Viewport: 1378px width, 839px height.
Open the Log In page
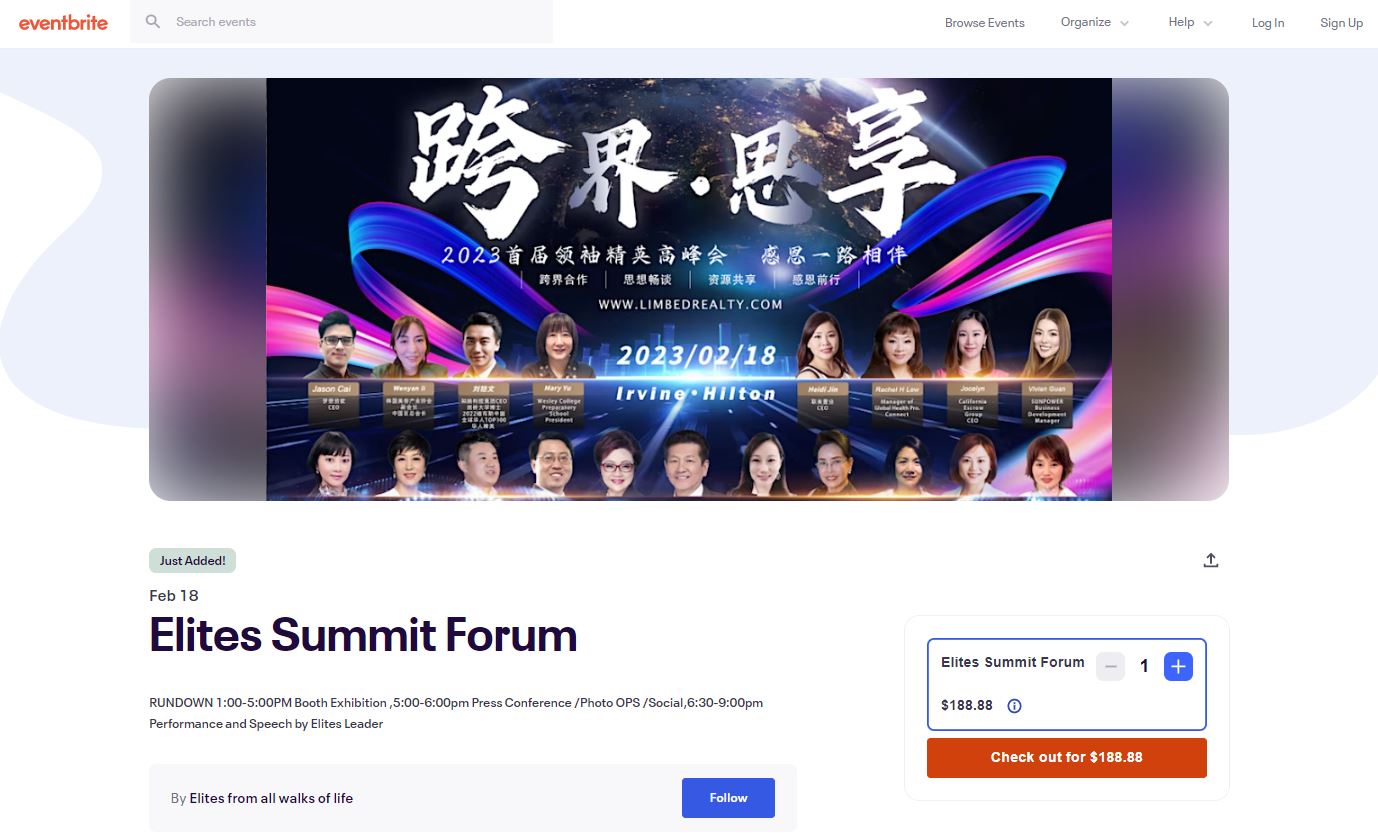click(x=1268, y=23)
